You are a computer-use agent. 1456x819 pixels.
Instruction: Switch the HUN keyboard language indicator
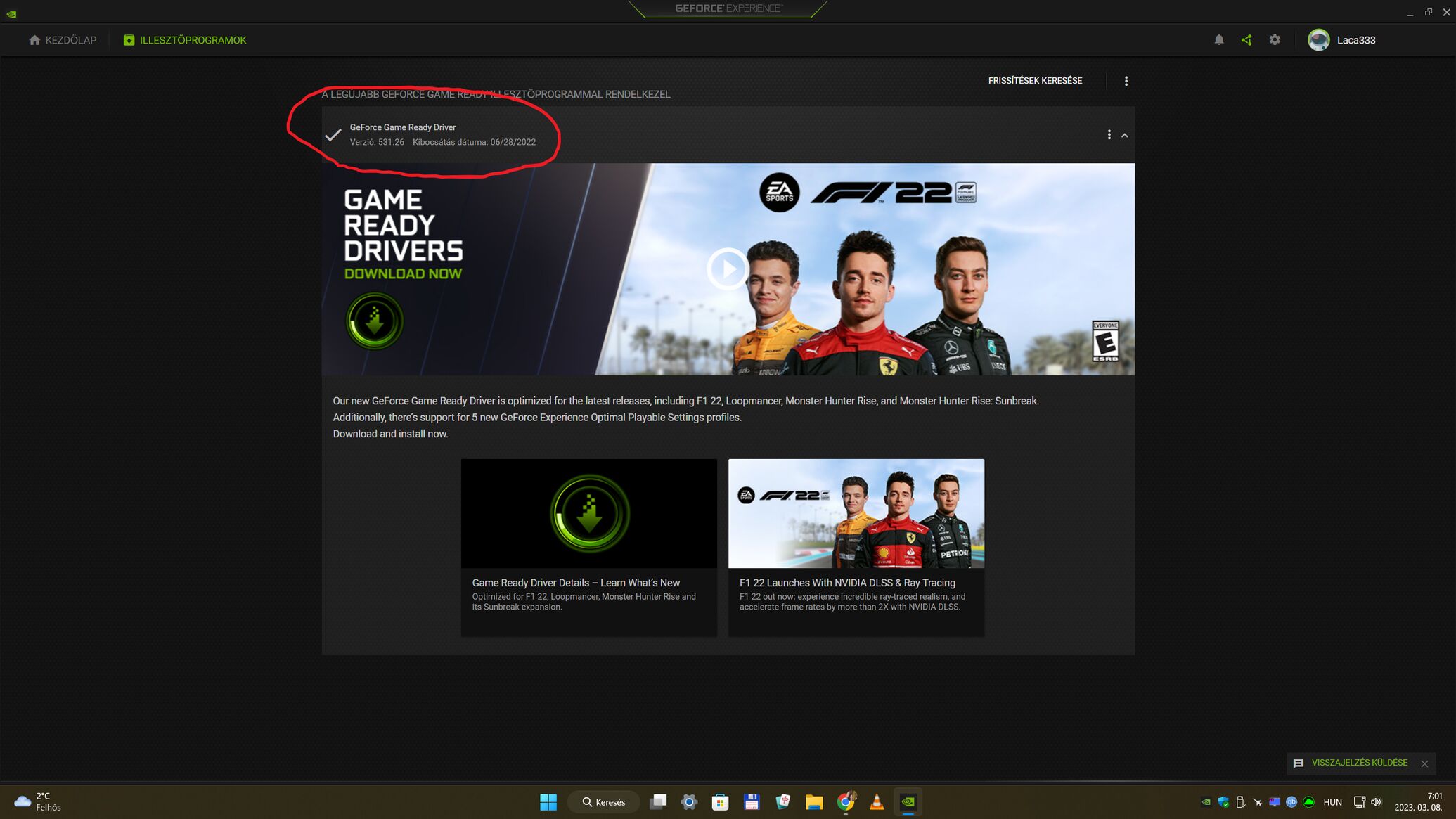[x=1332, y=802]
